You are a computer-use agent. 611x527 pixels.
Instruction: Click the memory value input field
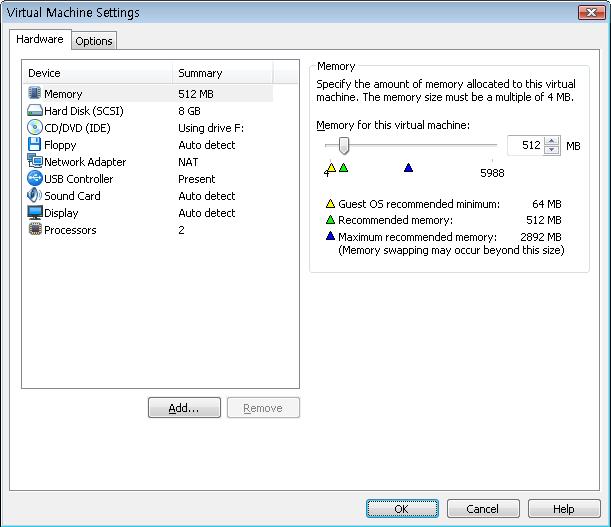[525, 145]
